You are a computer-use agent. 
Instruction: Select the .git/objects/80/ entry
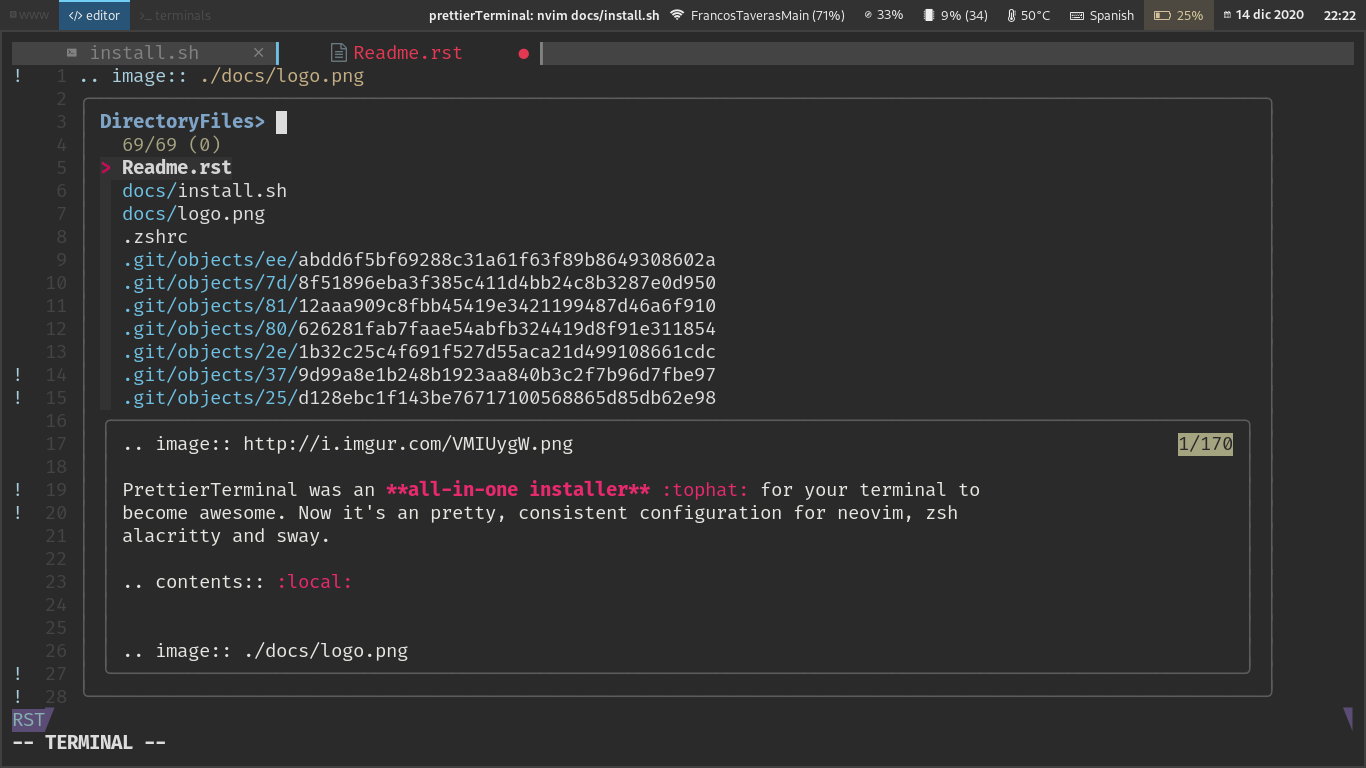point(419,329)
